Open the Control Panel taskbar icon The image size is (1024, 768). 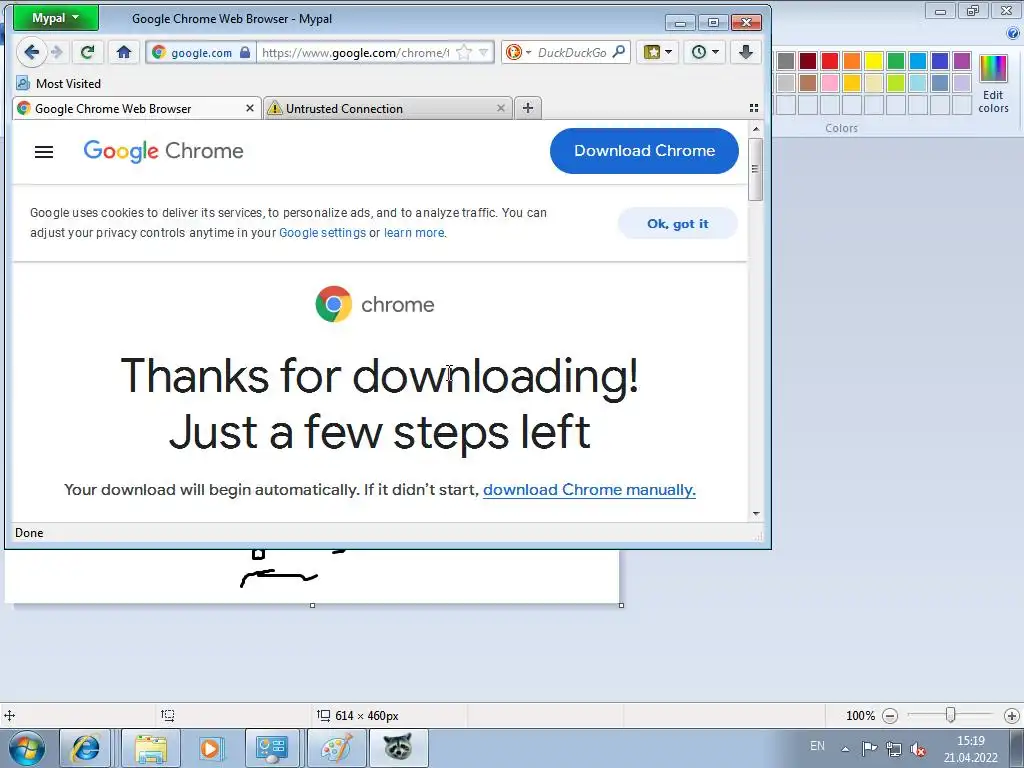click(272, 748)
